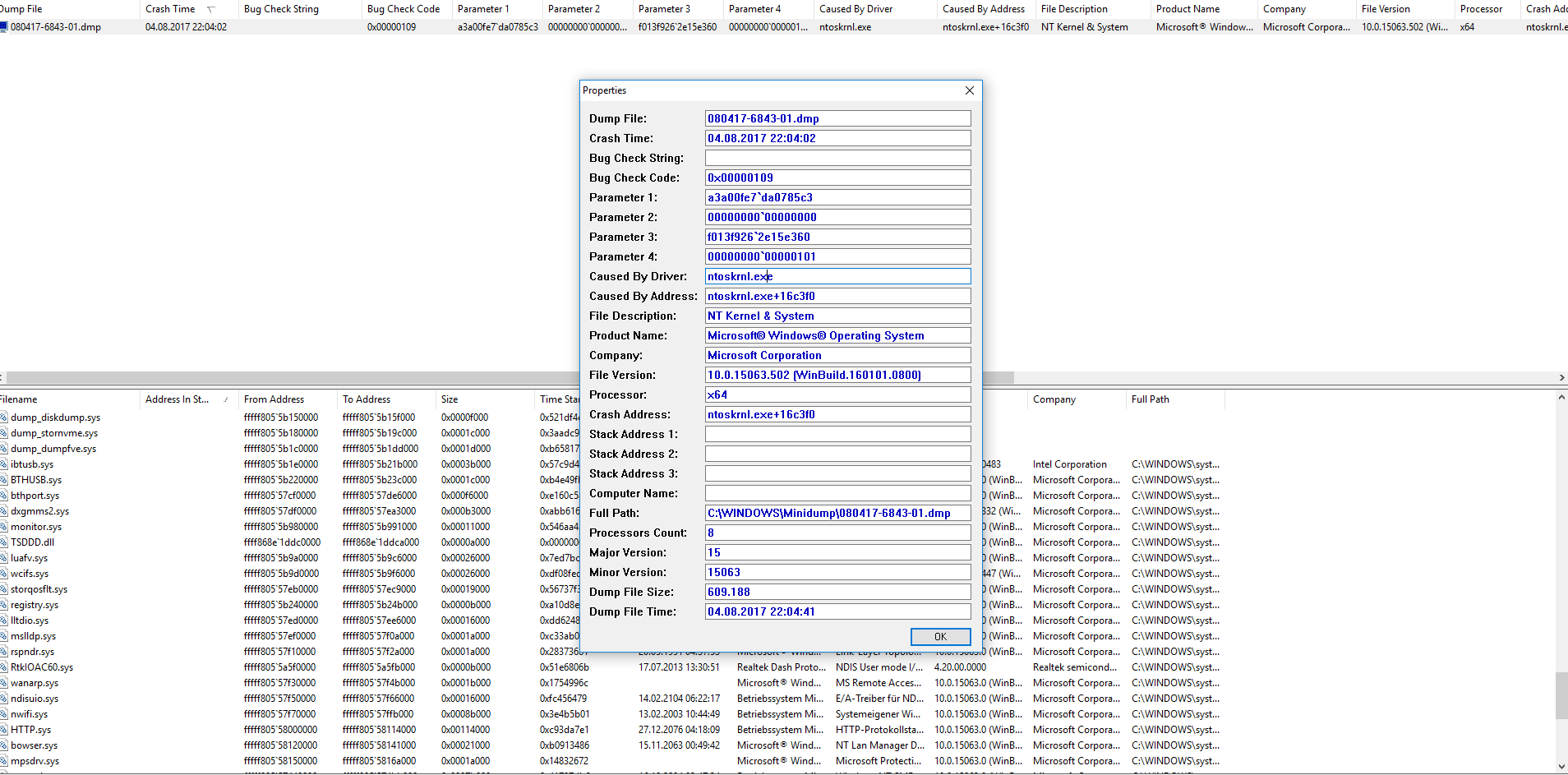Click the Minor Version field showing 15063
The image size is (1568, 775).
pyautogui.click(x=837, y=572)
